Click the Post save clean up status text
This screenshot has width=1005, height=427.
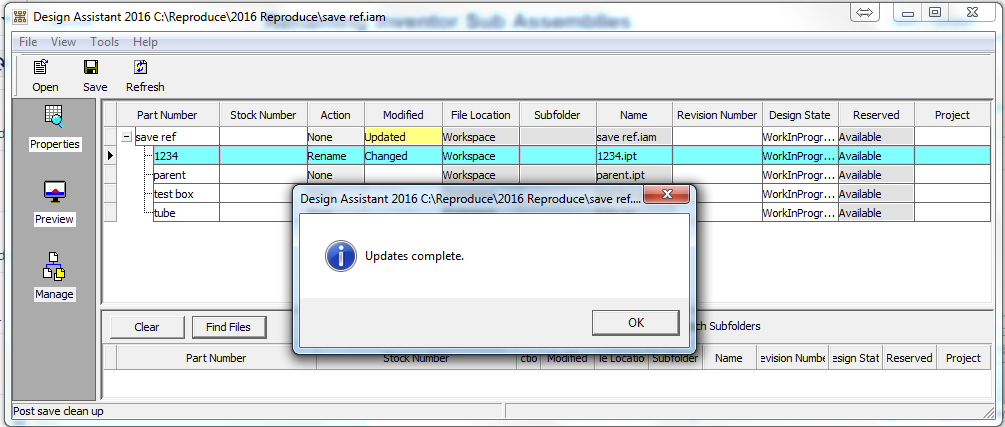point(58,411)
